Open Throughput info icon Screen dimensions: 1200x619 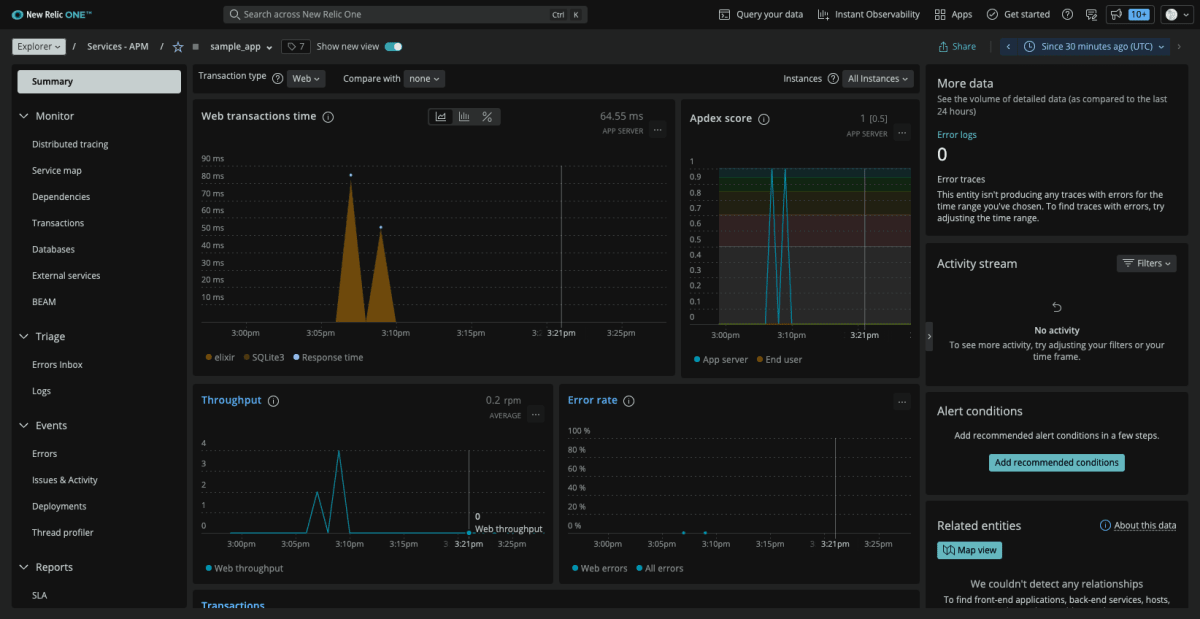(273, 401)
